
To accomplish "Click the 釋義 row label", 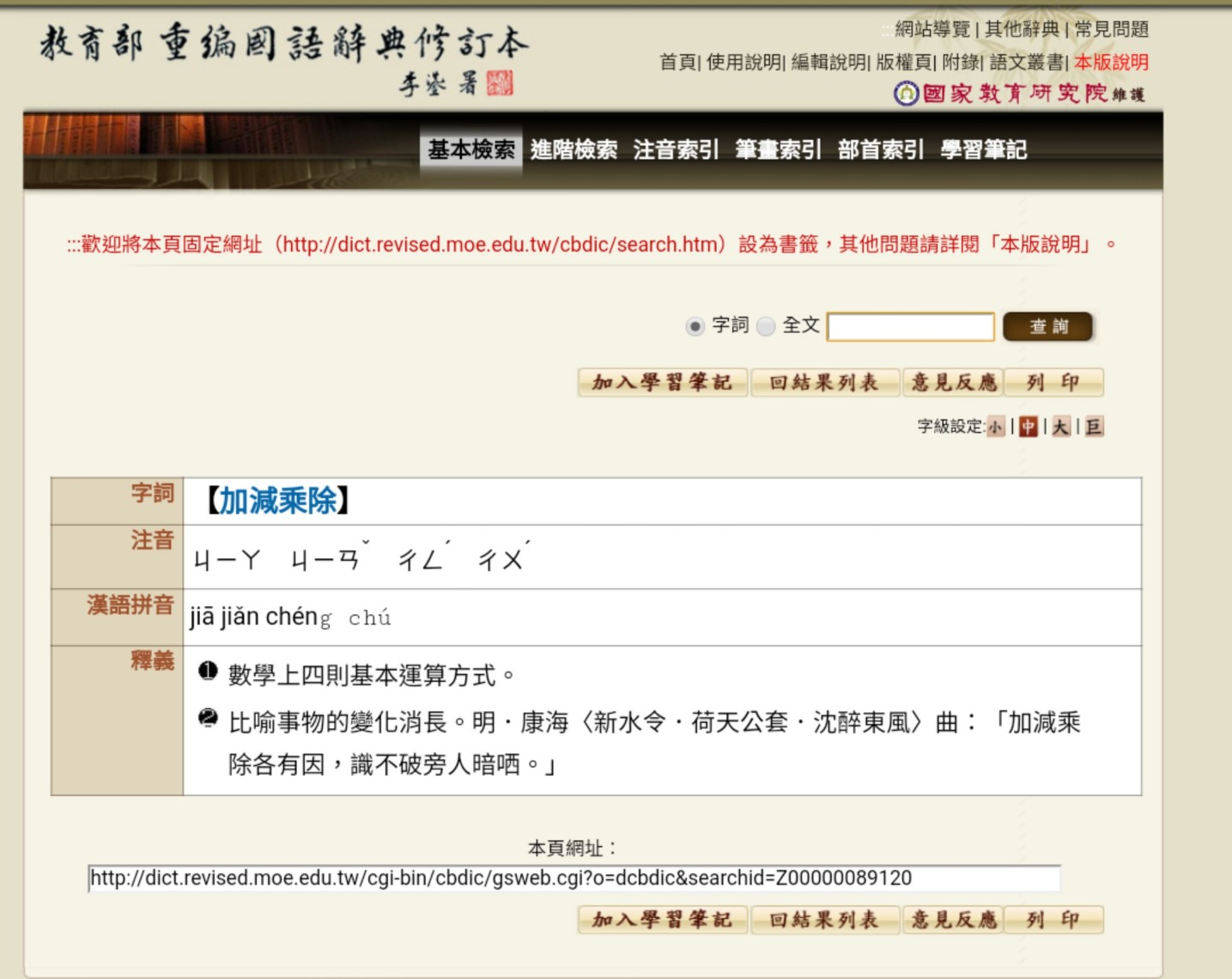I will point(152,660).
